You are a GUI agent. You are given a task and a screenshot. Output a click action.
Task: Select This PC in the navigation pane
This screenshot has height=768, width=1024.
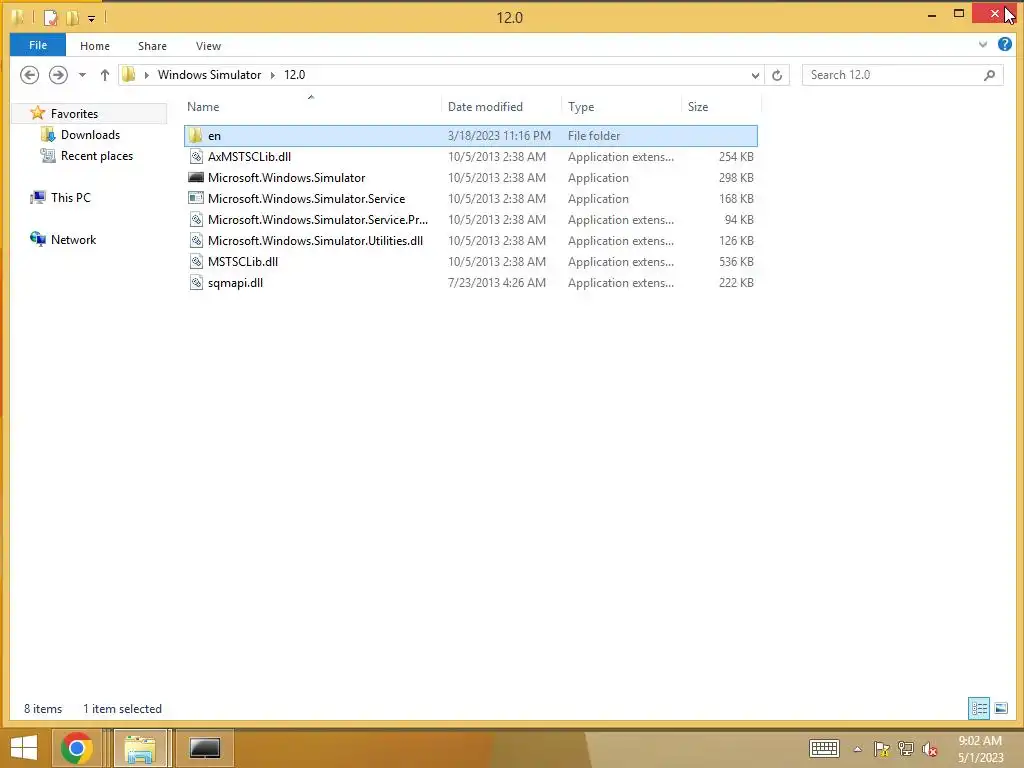[x=71, y=197]
